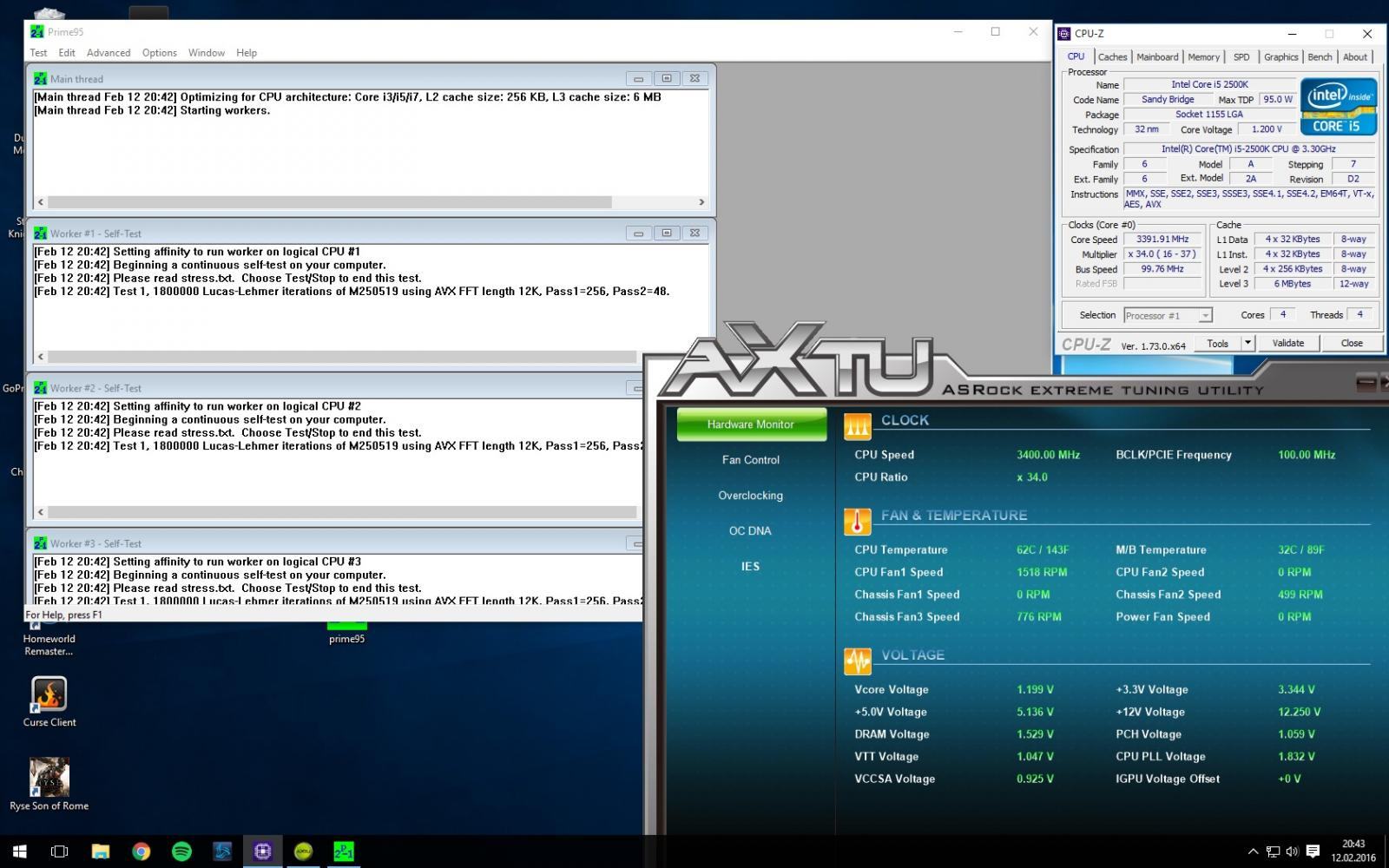The height and width of the screenshot is (868, 1389).
Task: Open Task View on taskbar
Action: [x=59, y=852]
